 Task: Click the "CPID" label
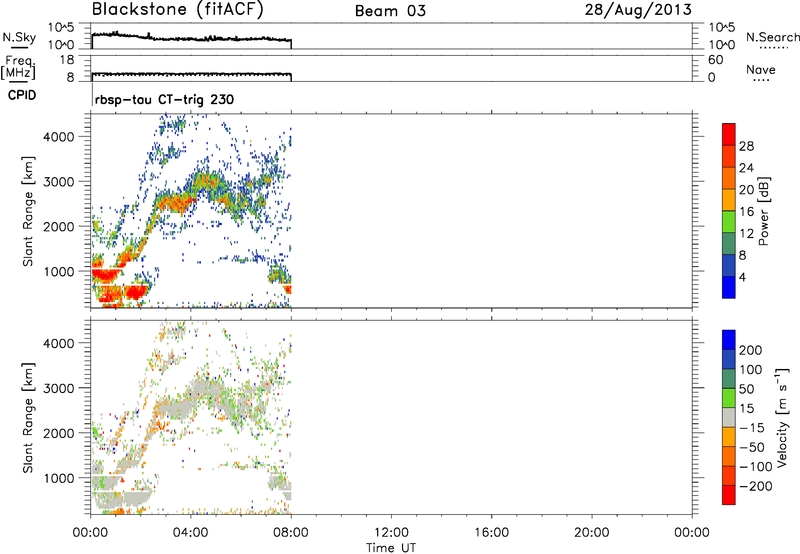[21, 95]
